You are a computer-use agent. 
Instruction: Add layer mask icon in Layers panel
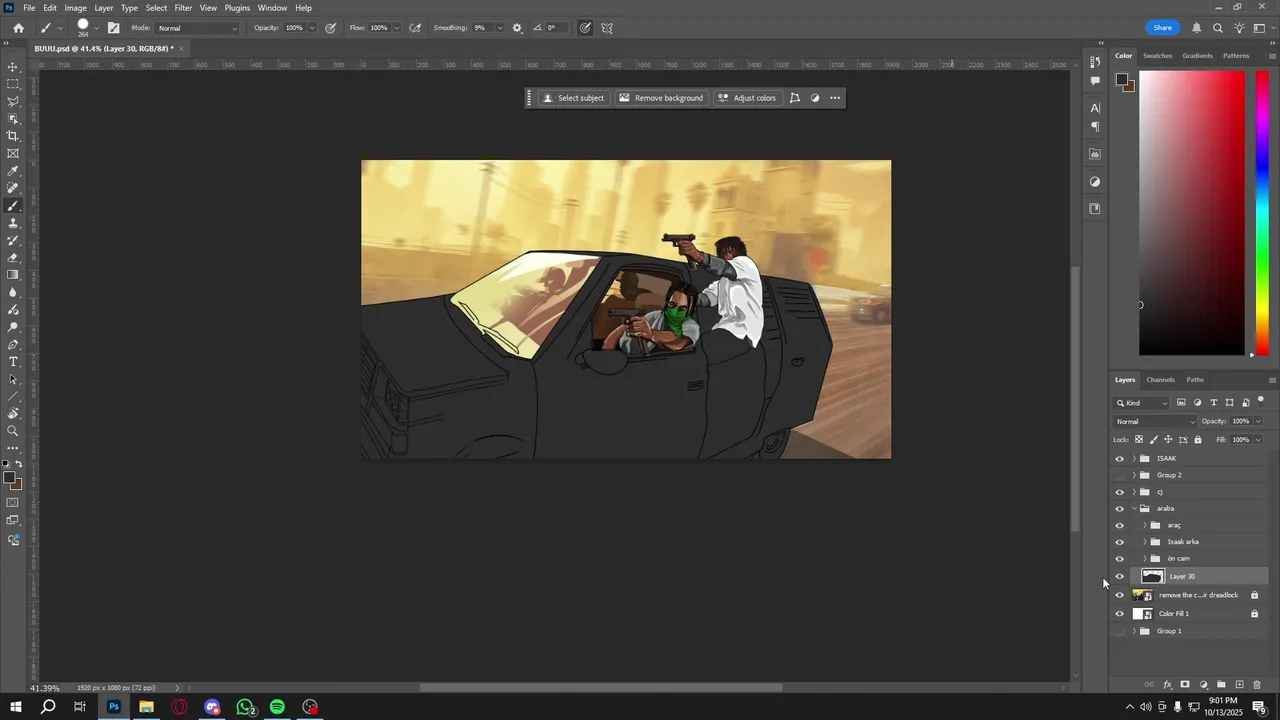click(x=1185, y=685)
